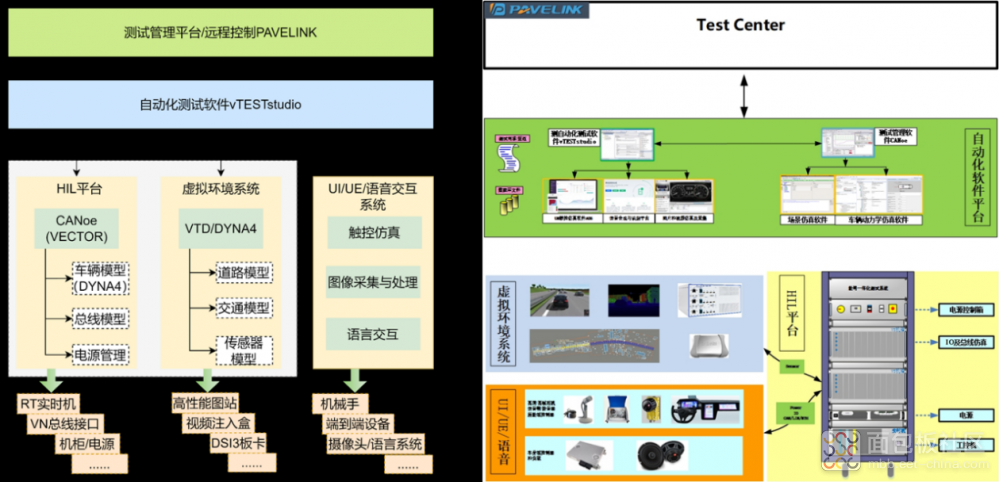The image size is (999, 482).
Task: Click the 机械手 label
Action: [340, 403]
